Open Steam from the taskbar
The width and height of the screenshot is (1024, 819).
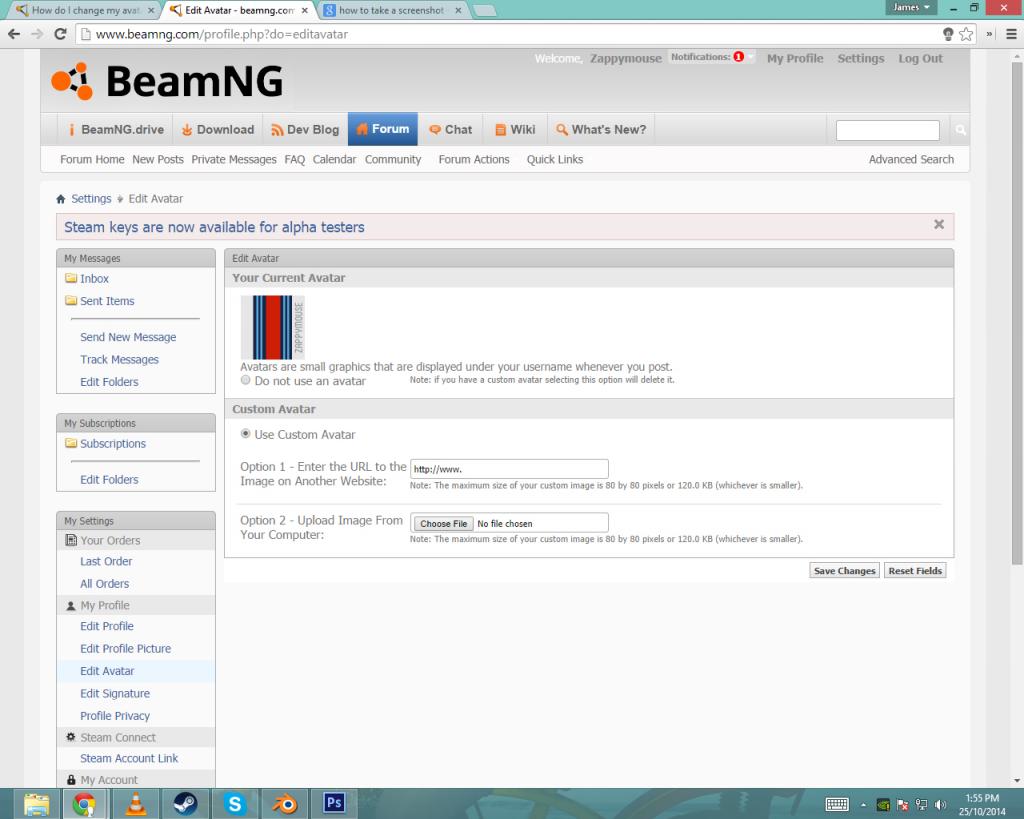[x=185, y=803]
